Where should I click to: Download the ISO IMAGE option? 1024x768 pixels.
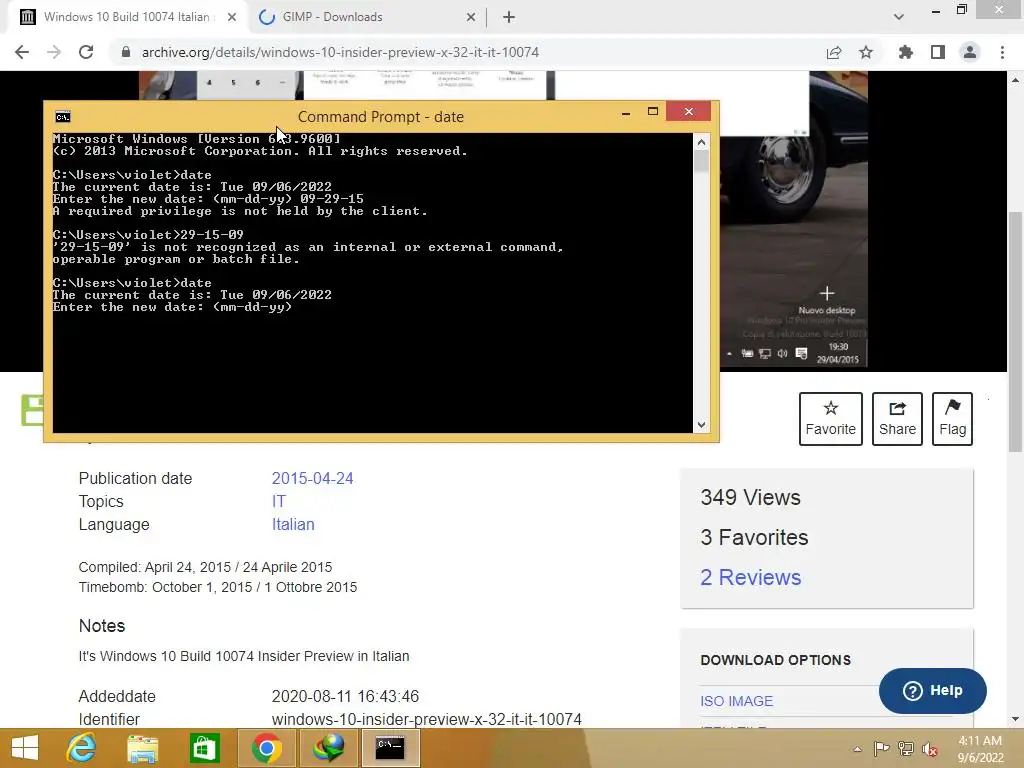tap(737, 701)
